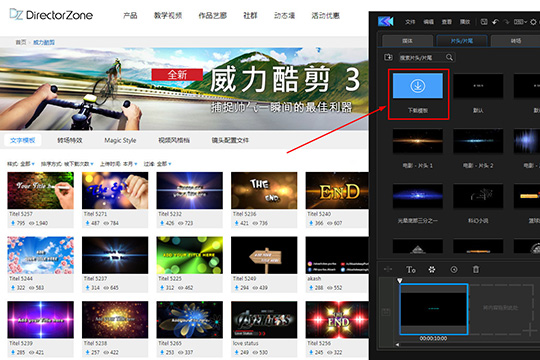The image size is (540, 360).
Task: Switch to the Magic Style tab
Action: pos(120,140)
